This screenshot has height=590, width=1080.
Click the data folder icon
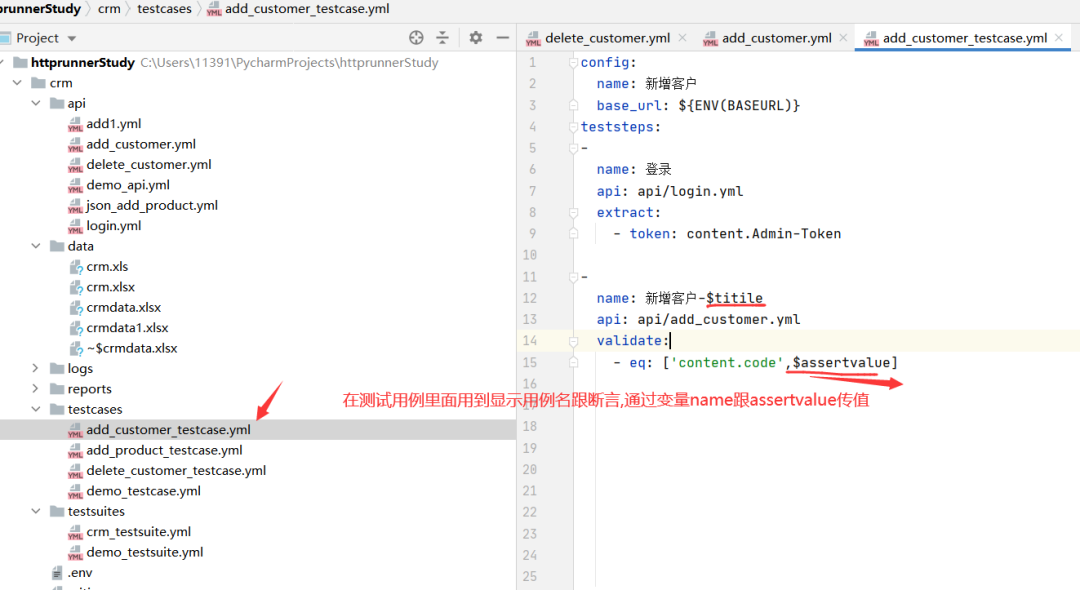[x=57, y=246]
